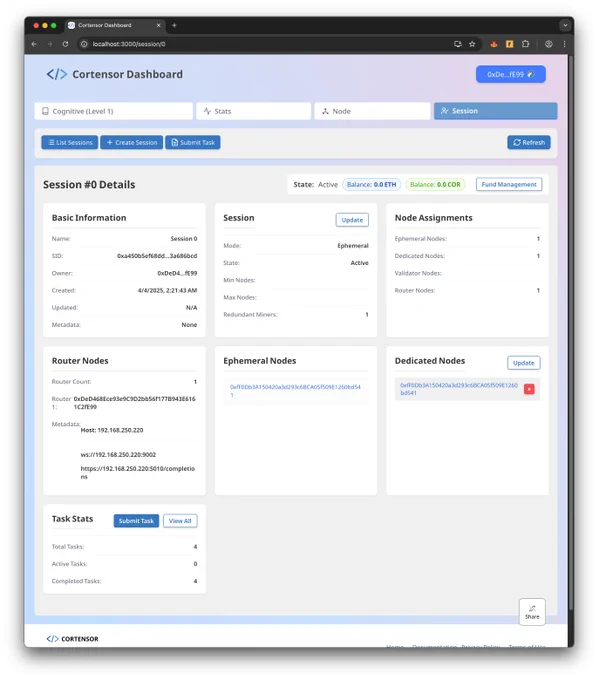This screenshot has width=599, height=680.
Task: Update the Session settings card
Action: point(352,220)
